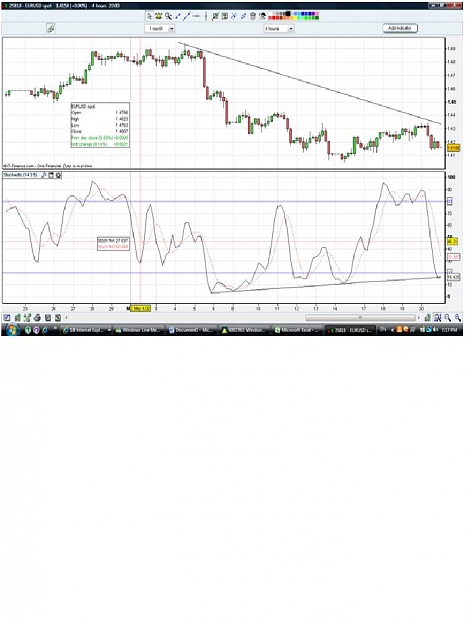
Task: Switch to Windows Live Messenger taskbar item
Action: pos(139,330)
